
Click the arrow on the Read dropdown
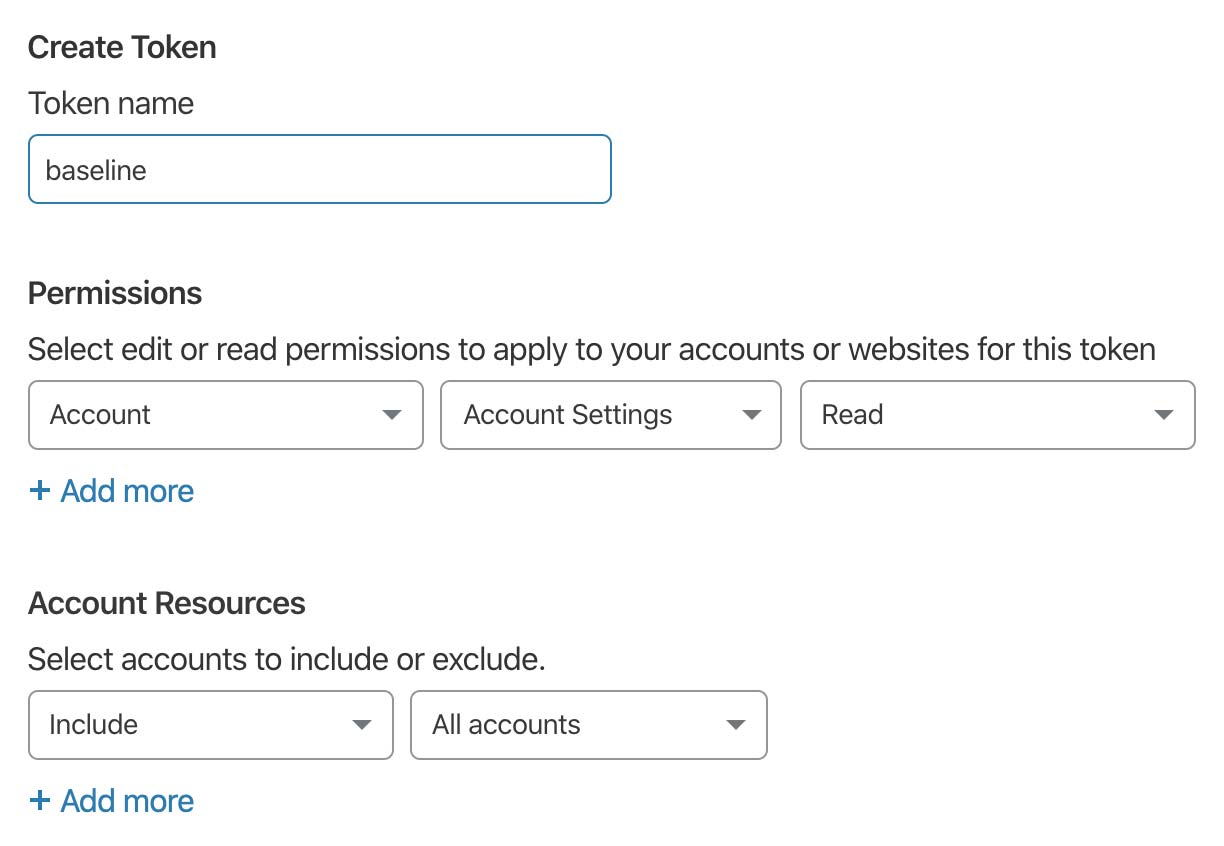coord(1163,415)
